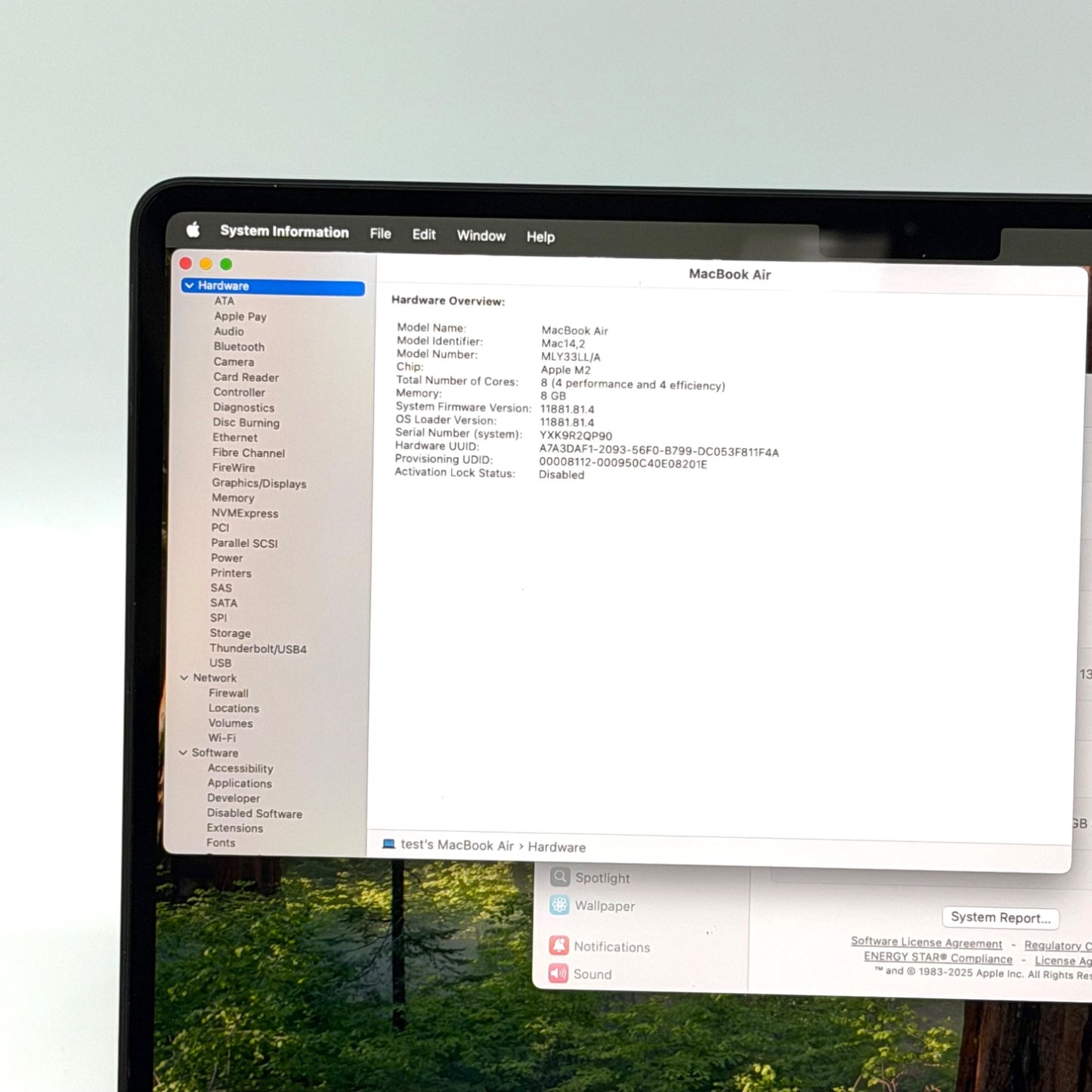Open the Window menu
This screenshot has width=1092, height=1092.
coord(481,236)
